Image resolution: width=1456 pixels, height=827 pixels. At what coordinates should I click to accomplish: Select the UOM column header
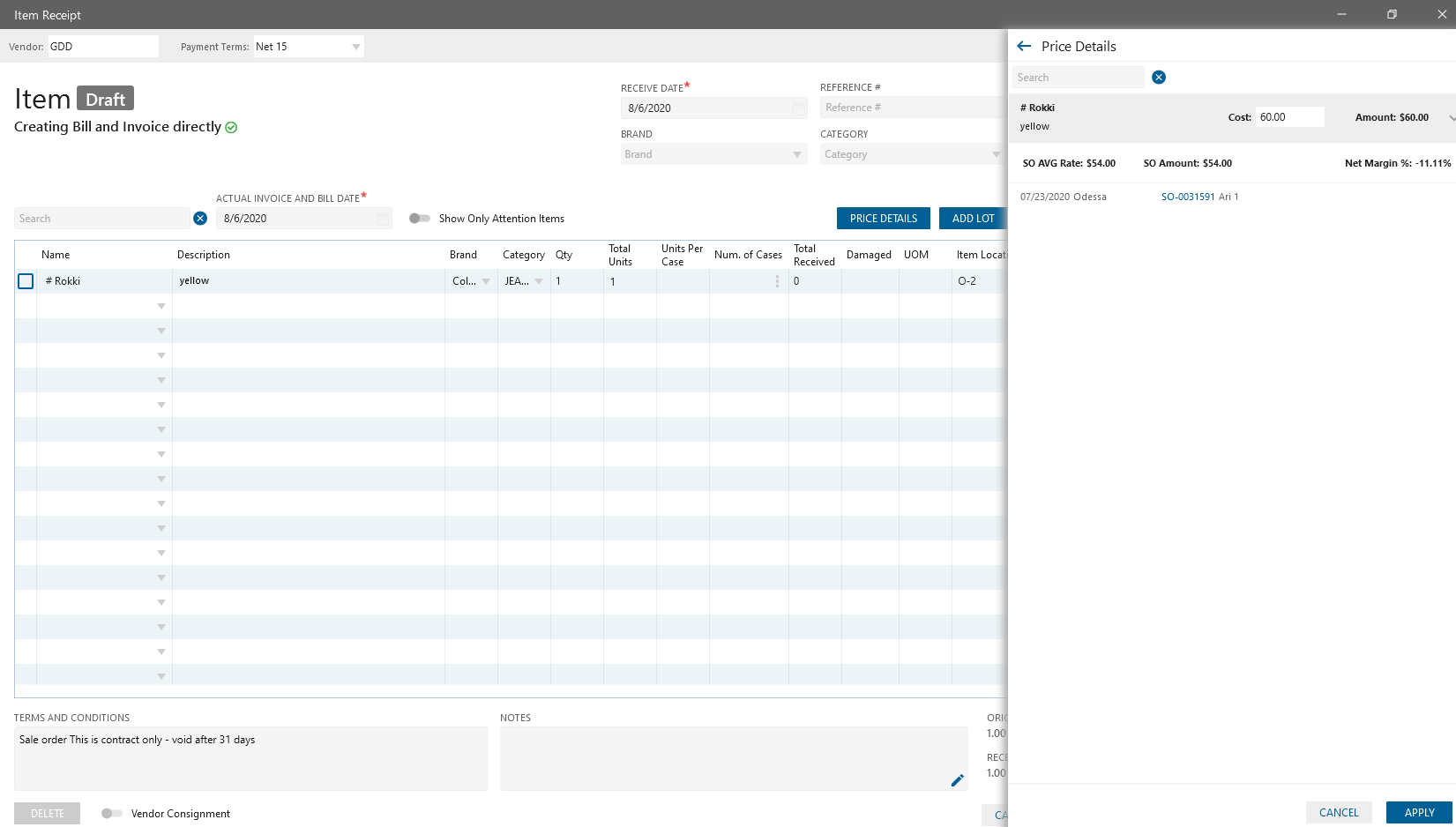click(x=916, y=255)
